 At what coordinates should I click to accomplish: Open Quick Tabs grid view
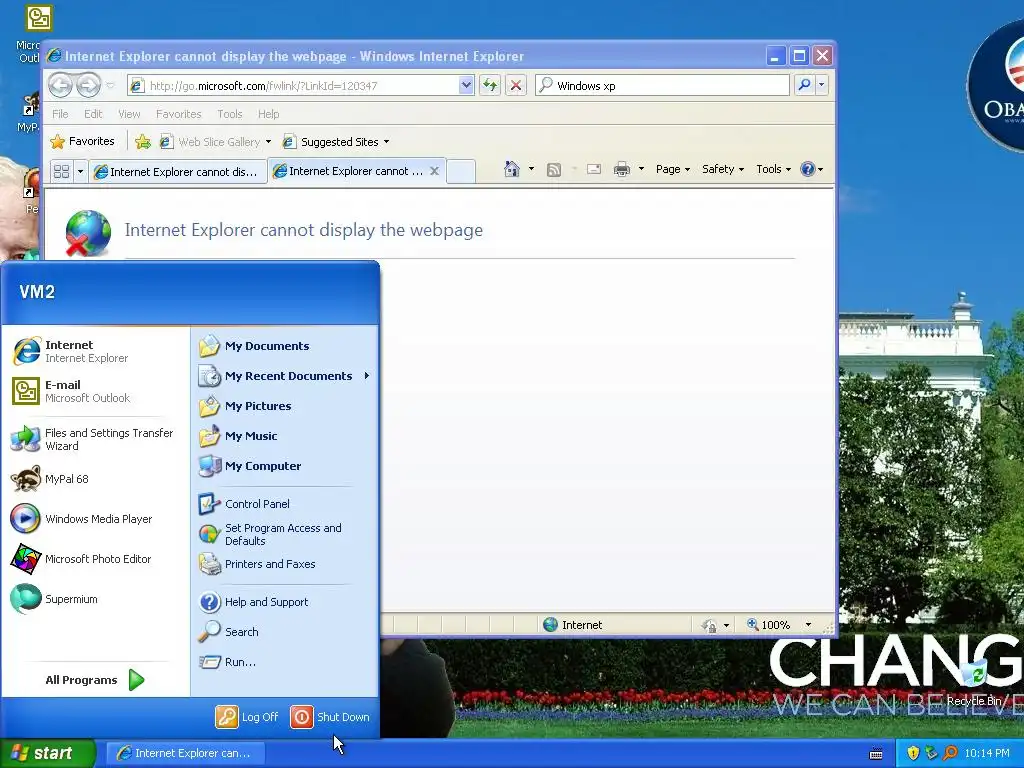tap(61, 172)
